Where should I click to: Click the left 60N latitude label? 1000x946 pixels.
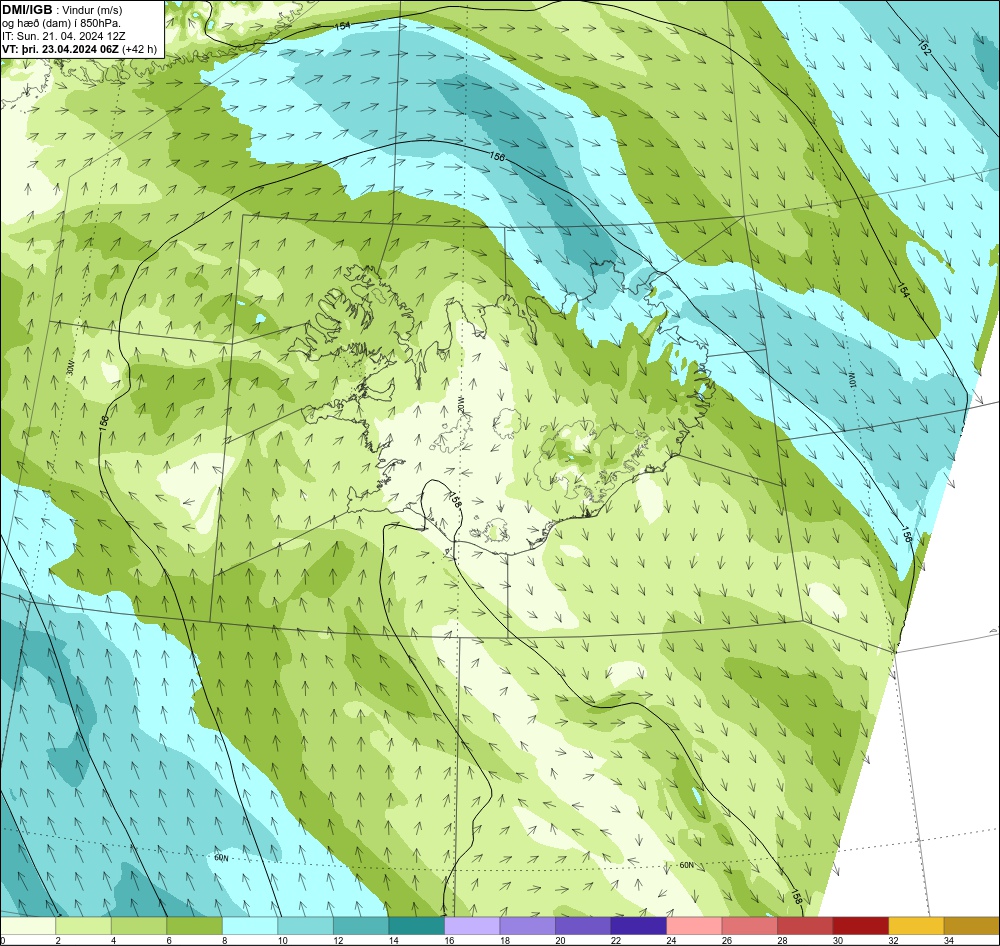coord(221,858)
